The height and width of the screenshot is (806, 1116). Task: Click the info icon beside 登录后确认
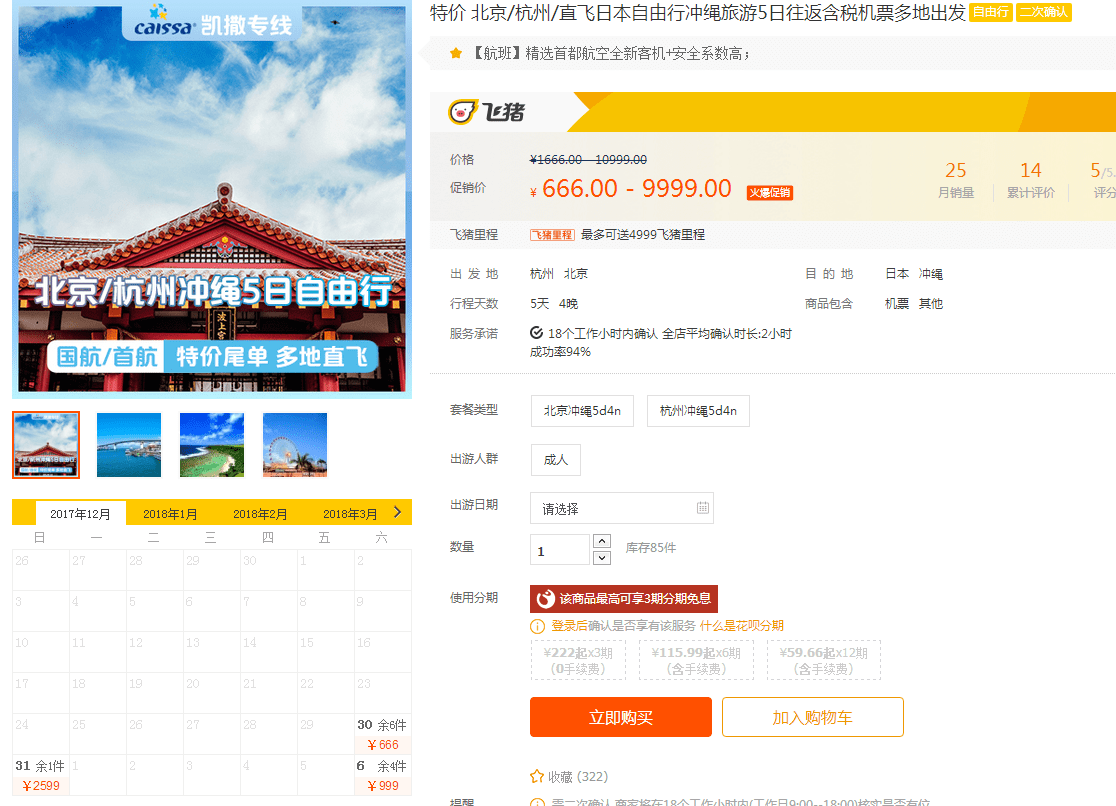click(x=537, y=626)
